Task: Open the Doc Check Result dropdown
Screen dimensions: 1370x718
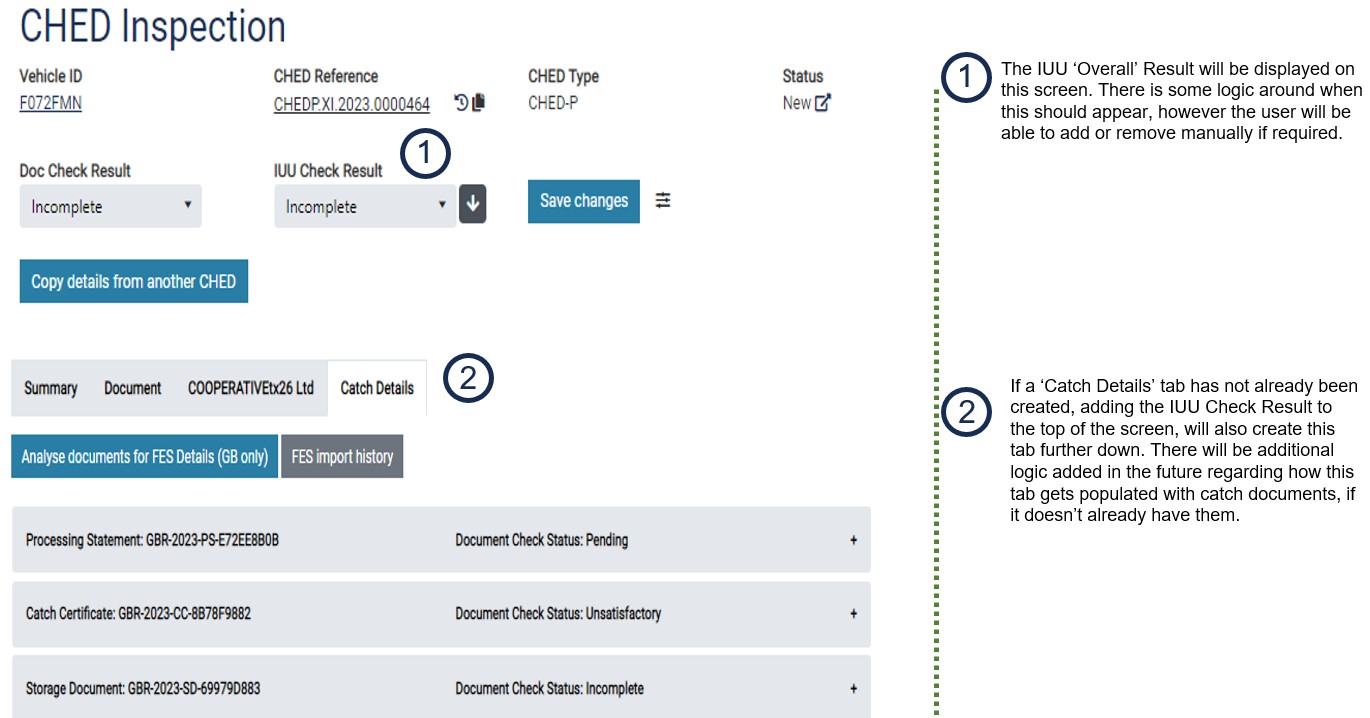Action: click(x=110, y=207)
